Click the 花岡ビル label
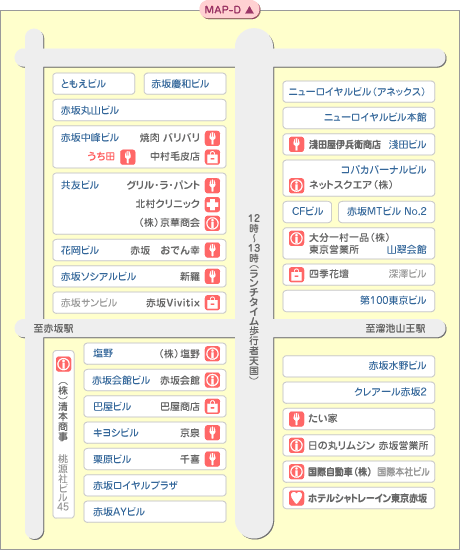460x558 pixels. coord(80,250)
